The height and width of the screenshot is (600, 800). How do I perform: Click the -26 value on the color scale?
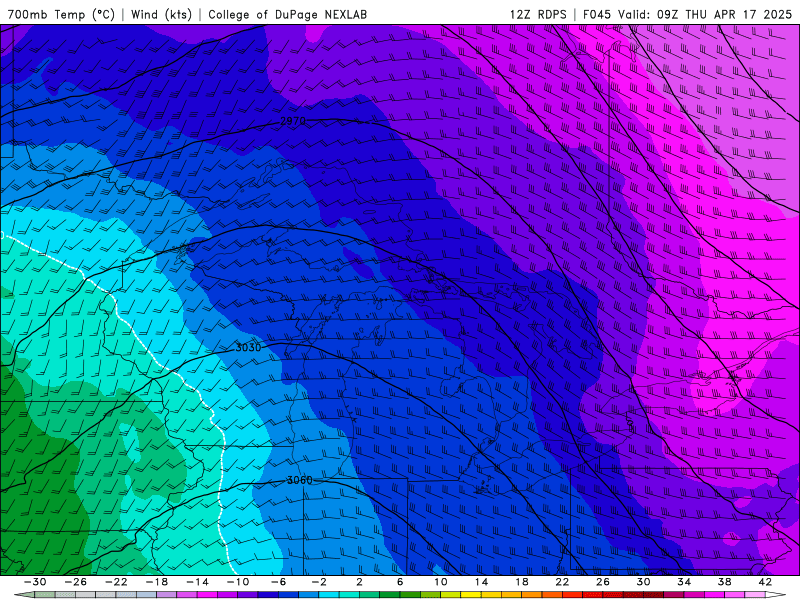(76, 582)
